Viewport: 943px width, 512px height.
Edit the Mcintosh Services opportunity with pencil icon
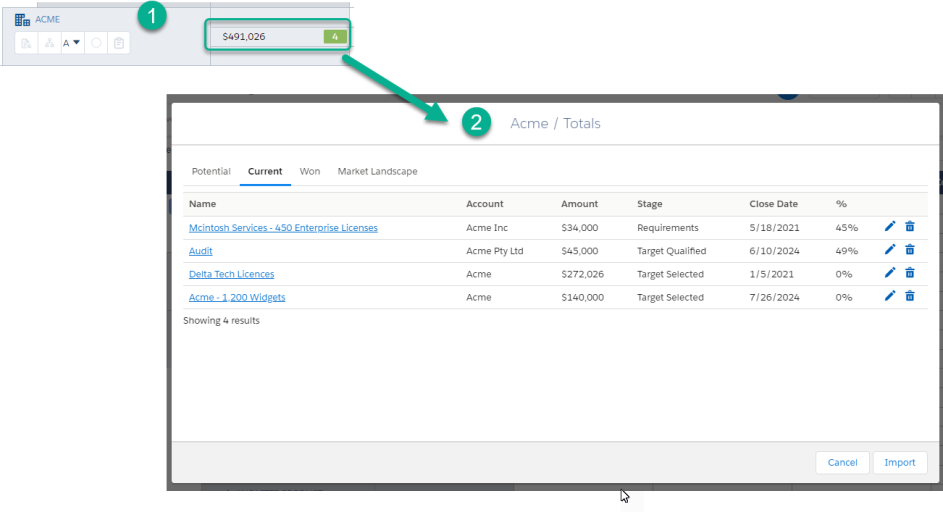[890, 227]
